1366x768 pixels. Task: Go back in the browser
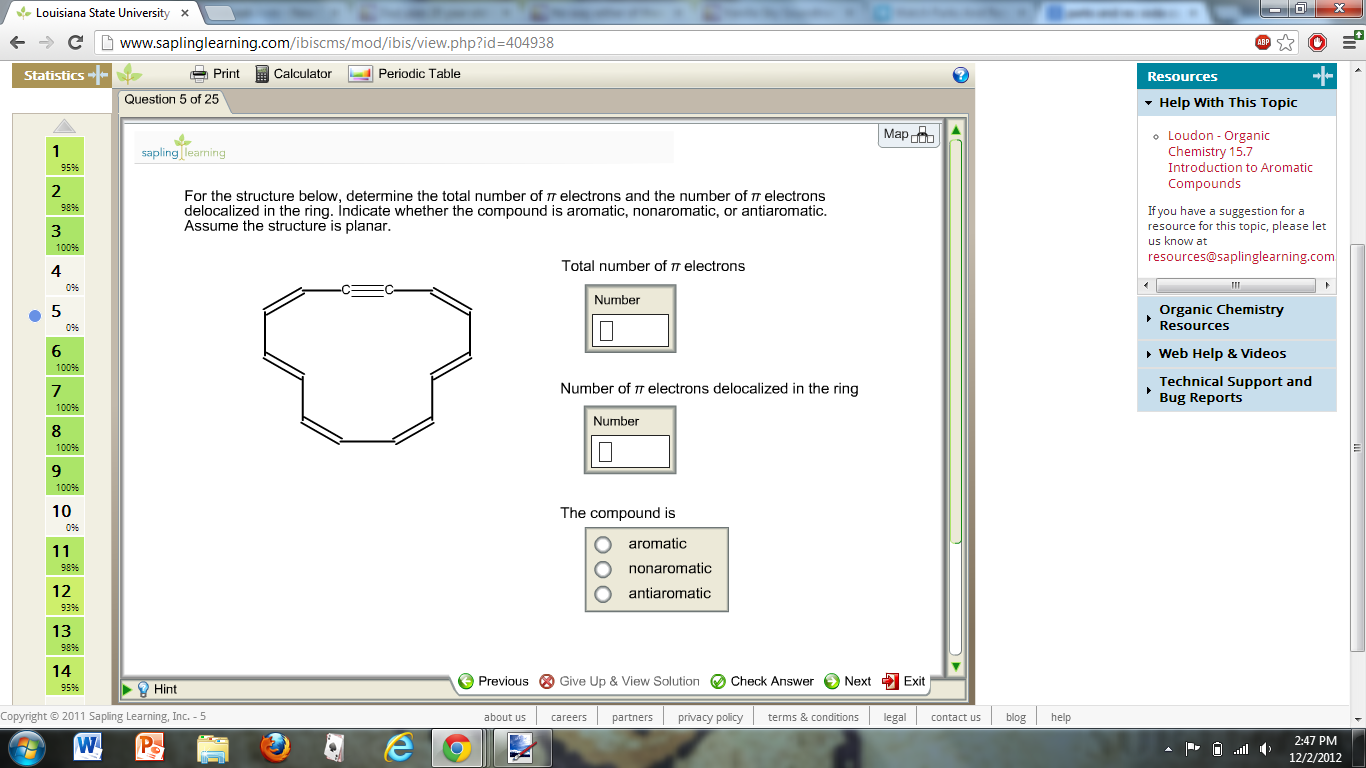coord(17,43)
